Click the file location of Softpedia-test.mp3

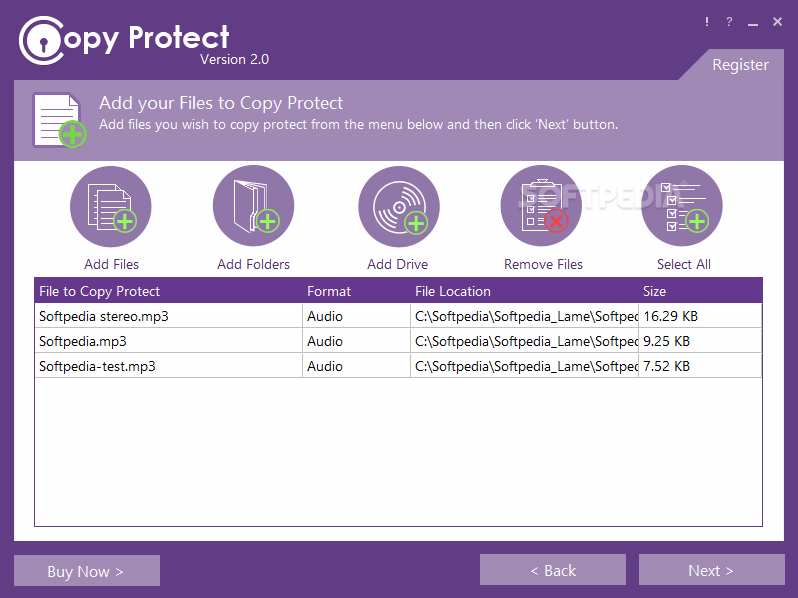524,366
